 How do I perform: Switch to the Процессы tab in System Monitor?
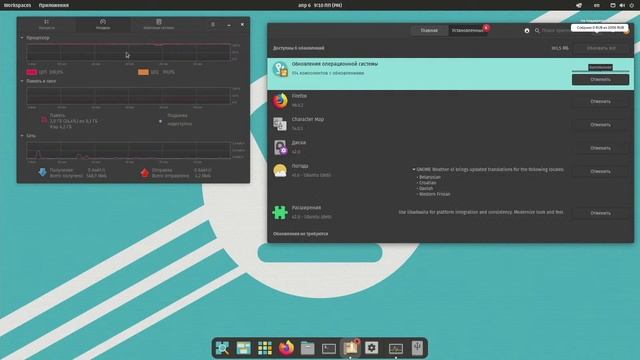(x=47, y=24)
